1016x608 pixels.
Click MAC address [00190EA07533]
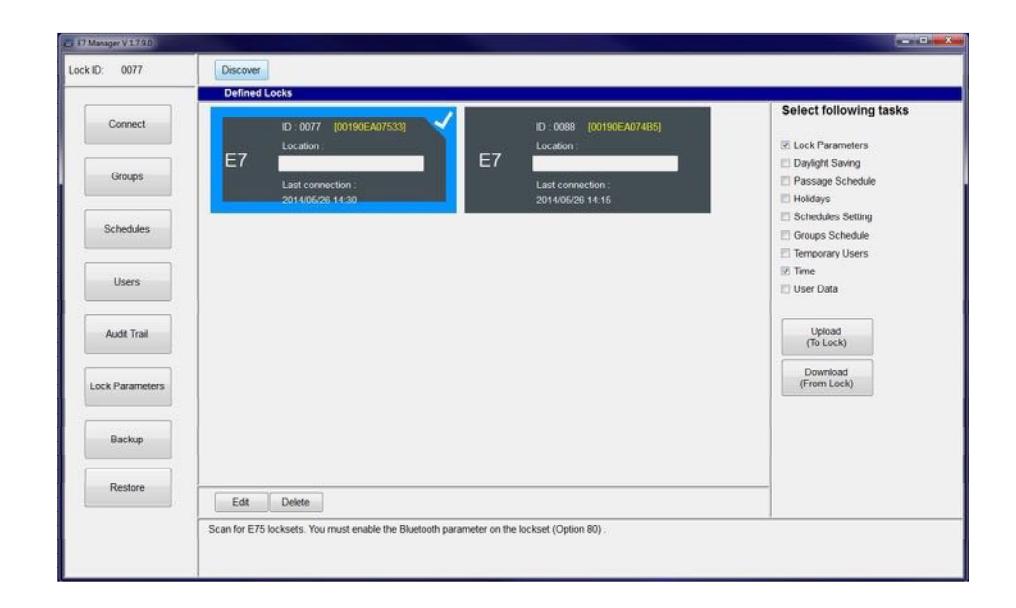pyautogui.click(x=370, y=127)
